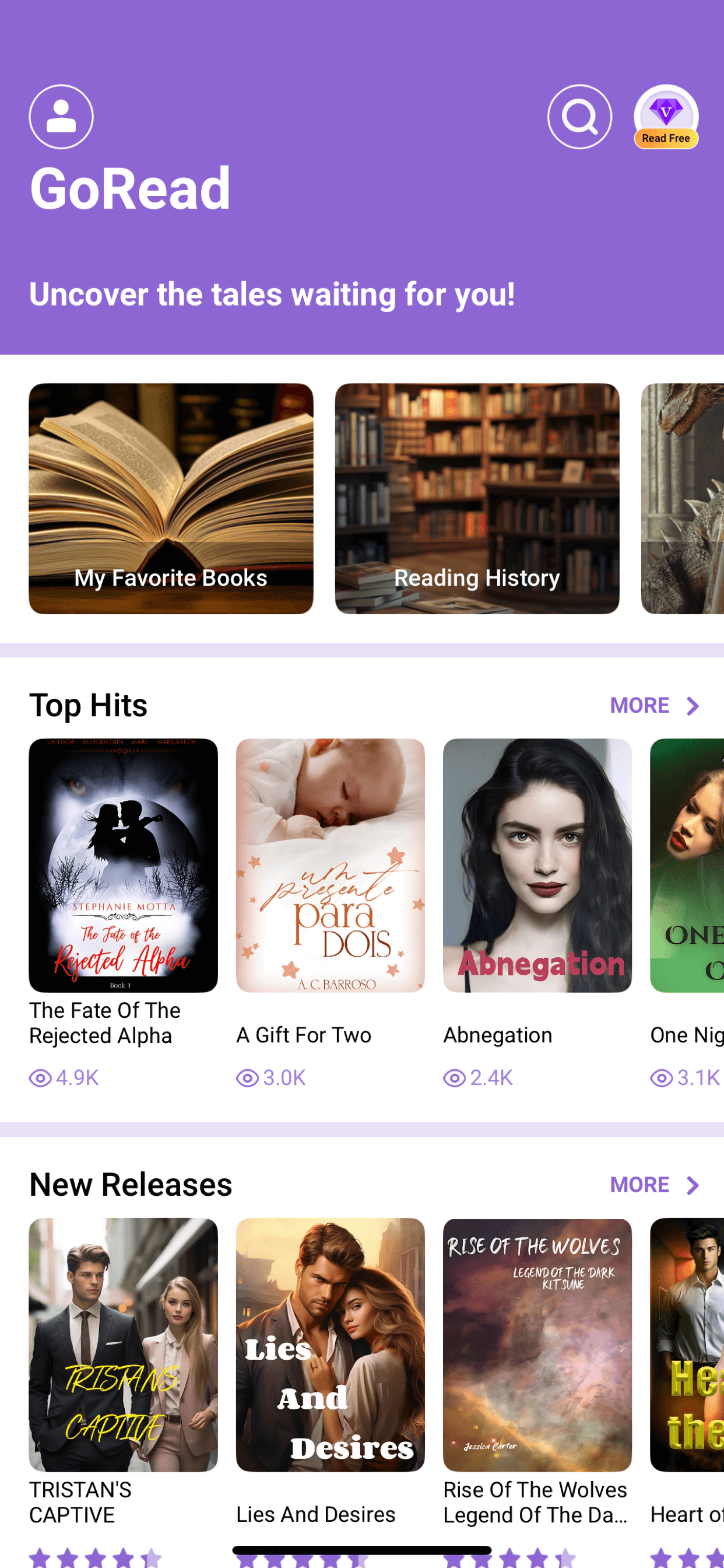The width and height of the screenshot is (724, 1568).
Task: Open MORE next to New Releases
Action: point(639,1185)
